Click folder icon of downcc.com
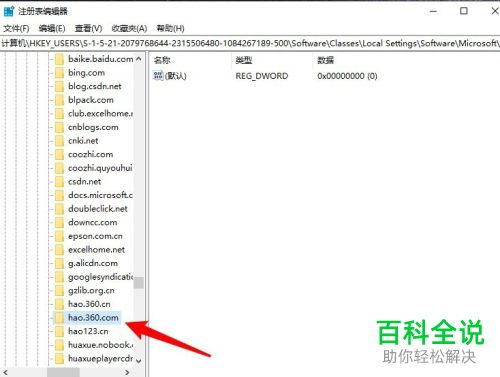 59,222
